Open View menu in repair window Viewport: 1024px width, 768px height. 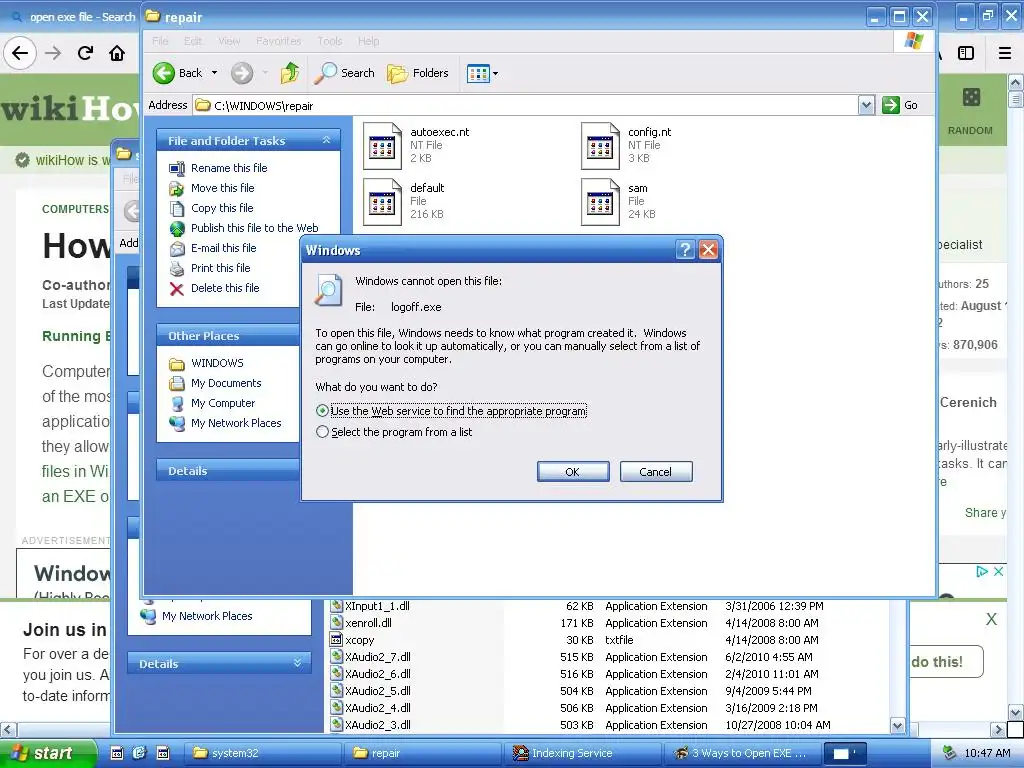(x=229, y=41)
